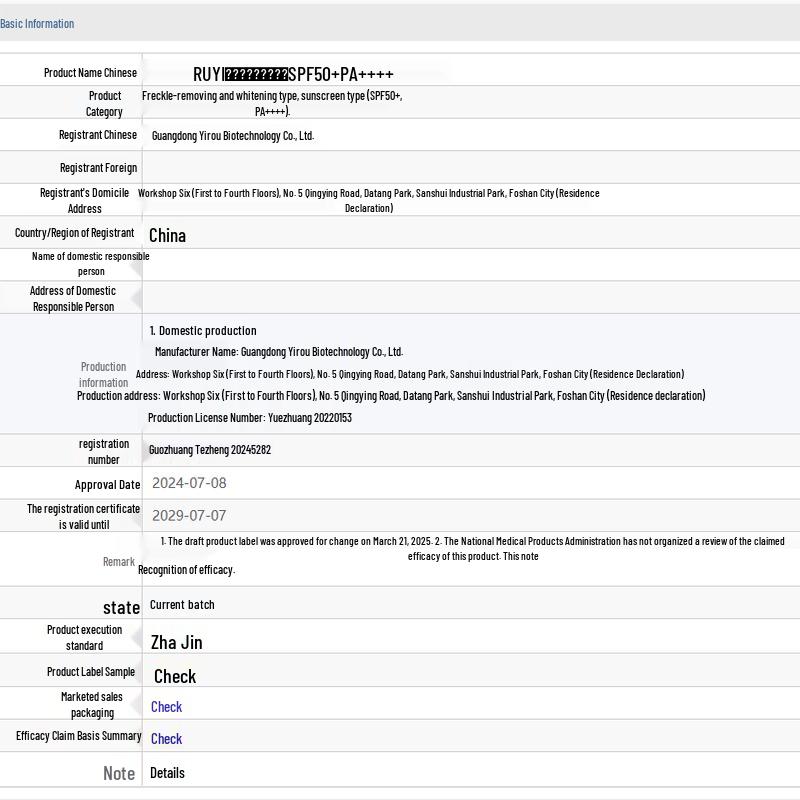Click the empty Address of Domestic Responsible Person field
Image resolution: width=800 pixels, height=800 pixels.
[x=470, y=298]
